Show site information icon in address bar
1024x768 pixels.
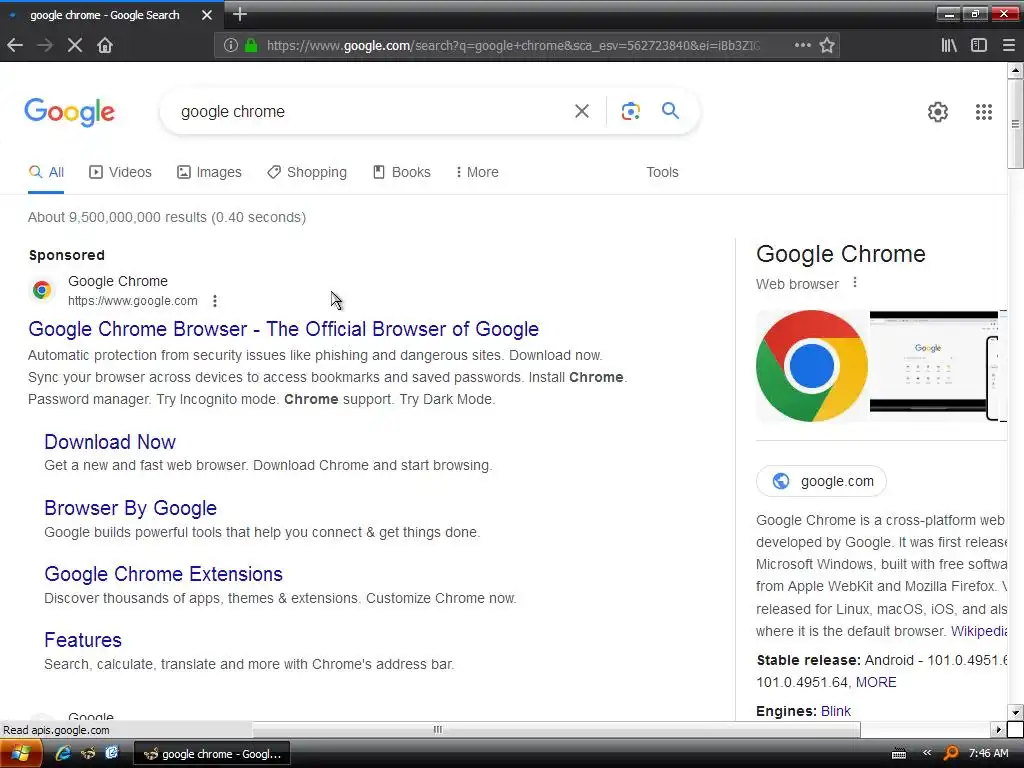click(x=230, y=45)
